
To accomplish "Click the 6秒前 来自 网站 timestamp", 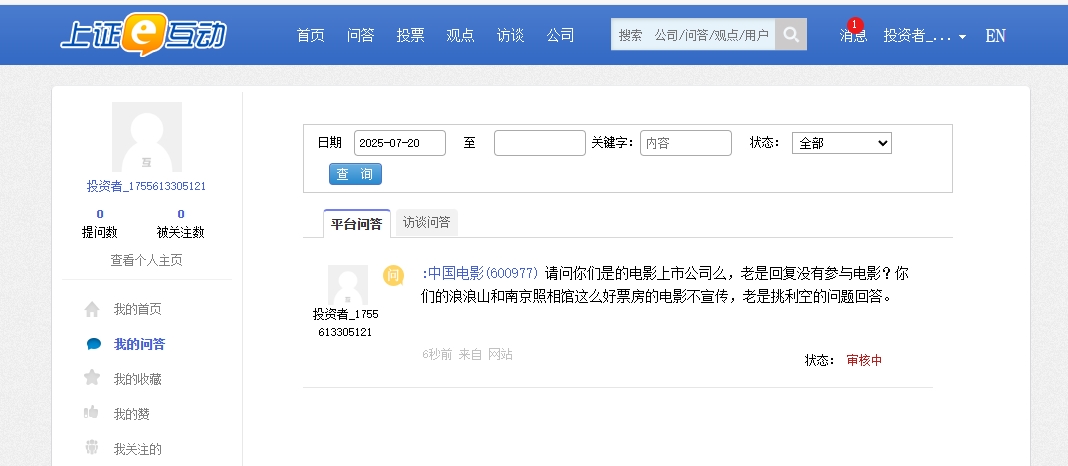I will click(467, 354).
